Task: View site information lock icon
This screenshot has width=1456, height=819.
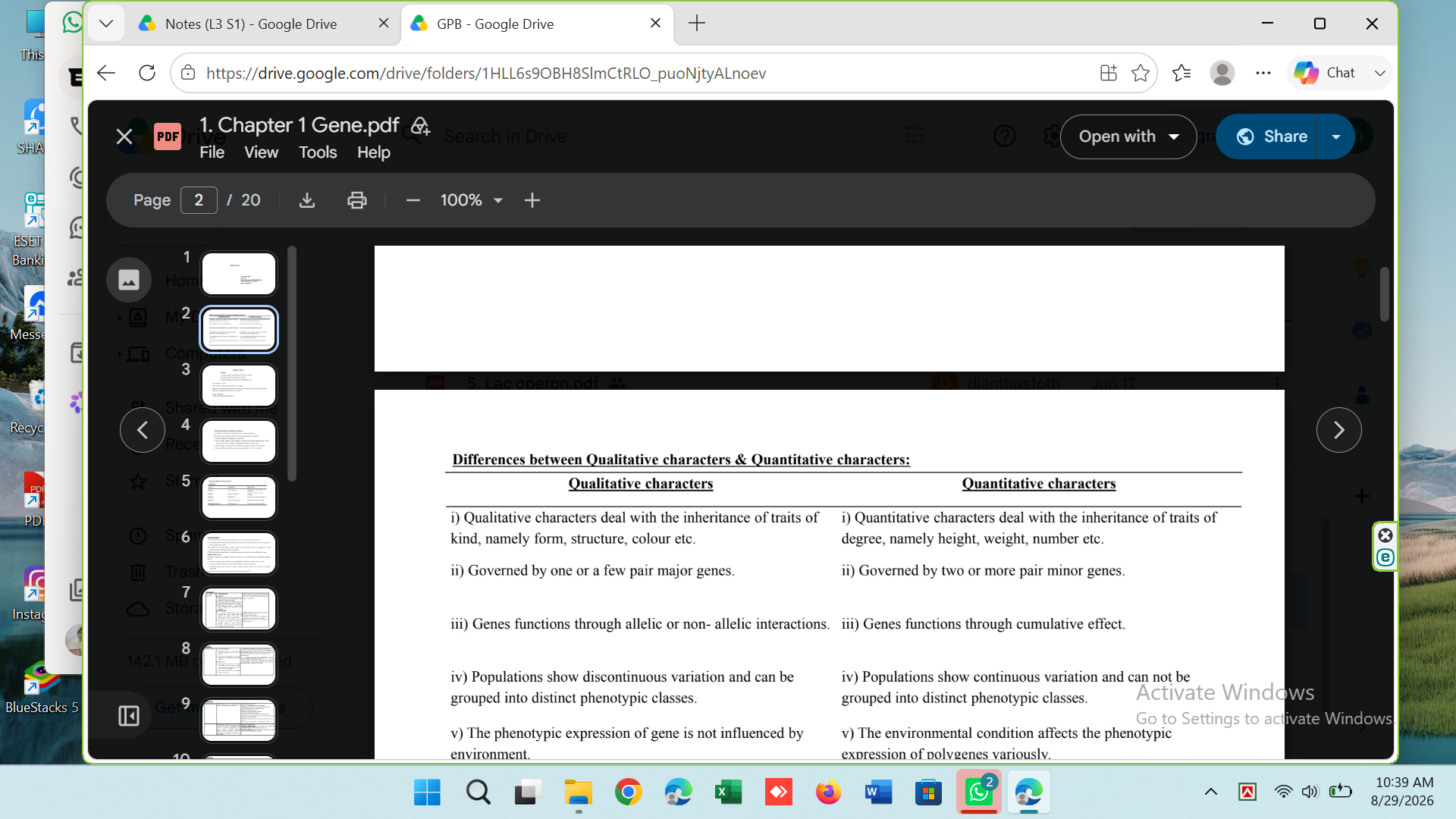Action: coord(188,73)
